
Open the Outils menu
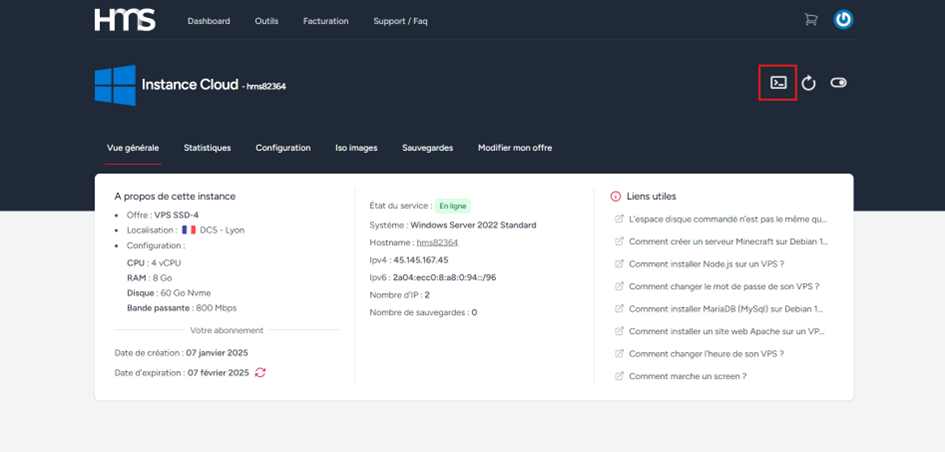click(x=266, y=21)
